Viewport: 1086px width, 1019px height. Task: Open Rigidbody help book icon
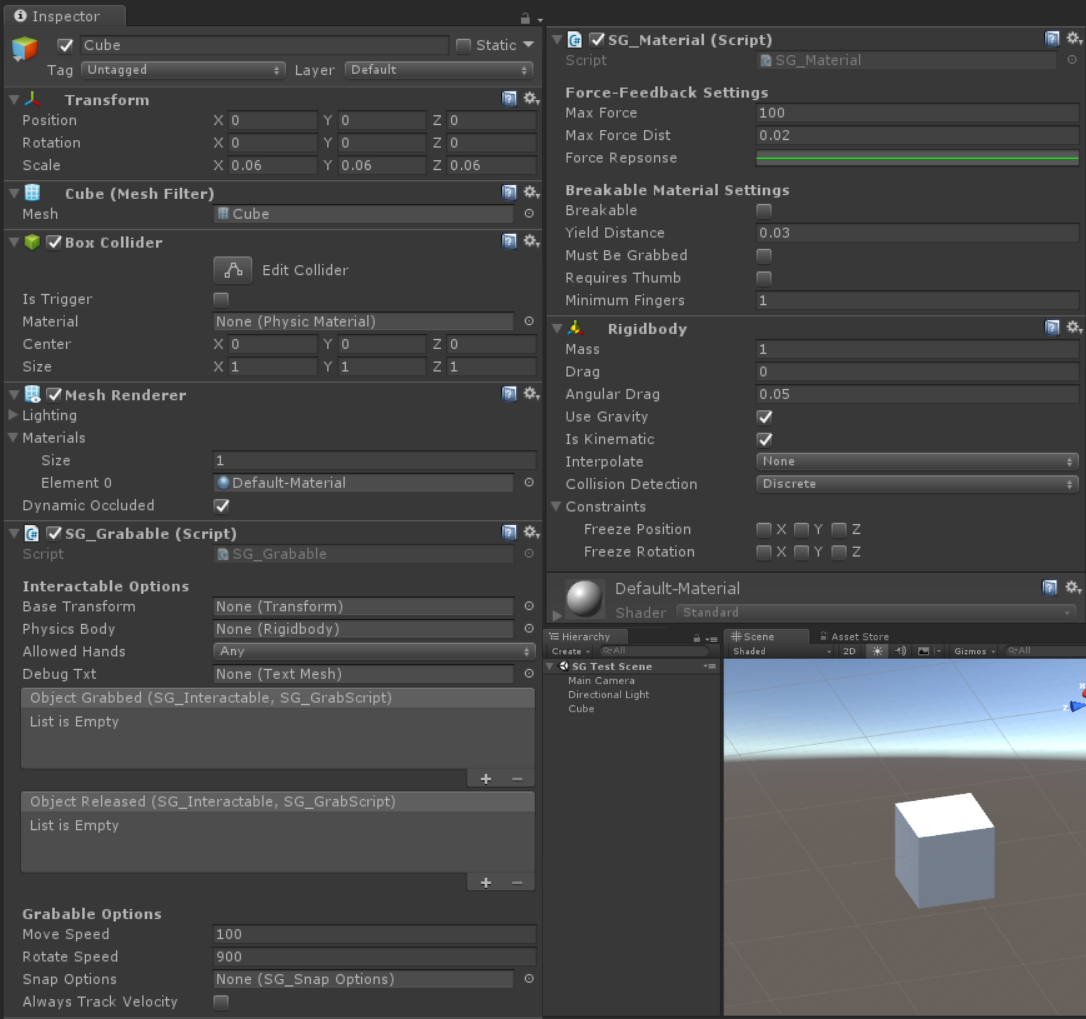pyautogui.click(x=1052, y=328)
